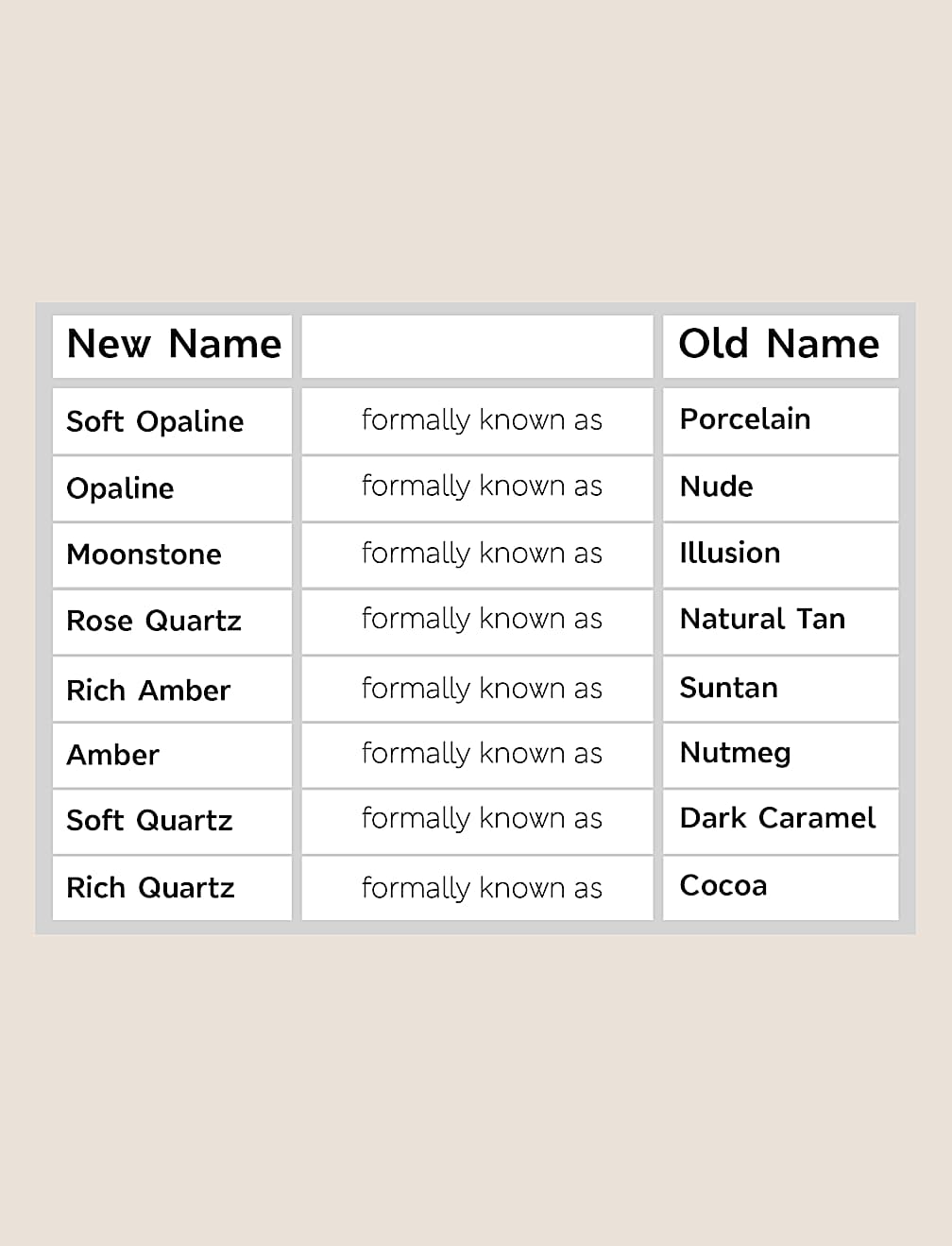Select the Nutmeg cell
This screenshot has width=952, height=1246.
coord(735,753)
